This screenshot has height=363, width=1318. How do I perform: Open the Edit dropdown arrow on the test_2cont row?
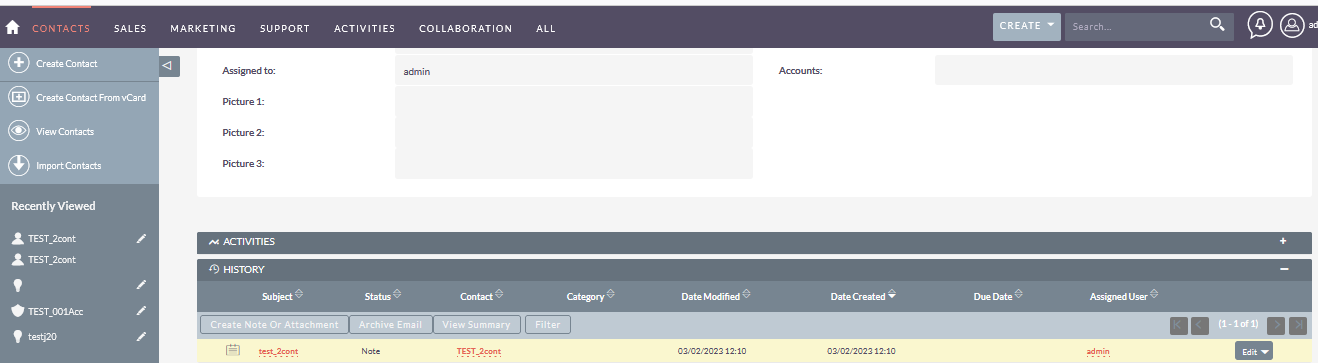pos(1266,352)
